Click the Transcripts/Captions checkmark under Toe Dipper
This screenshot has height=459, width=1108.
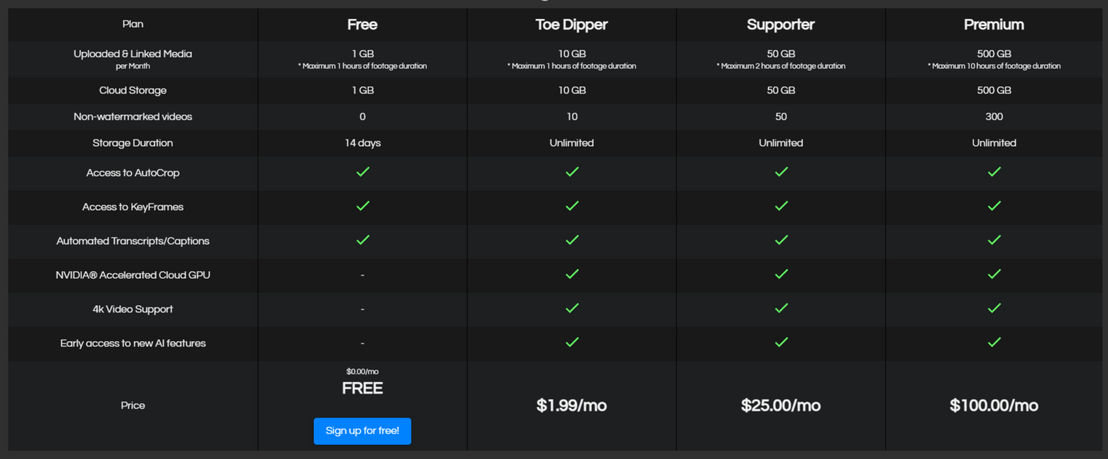(x=572, y=240)
